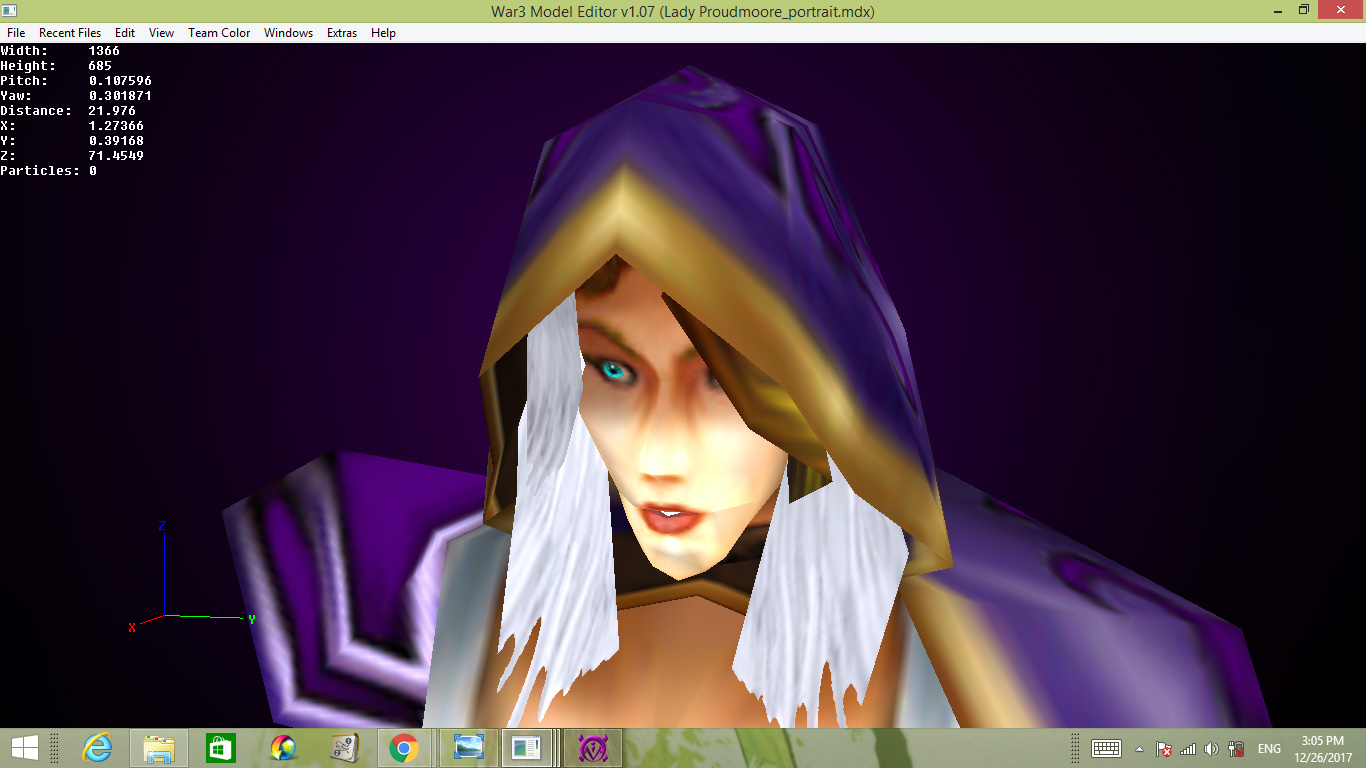Open Action Center flag notification

pyautogui.click(x=1164, y=749)
